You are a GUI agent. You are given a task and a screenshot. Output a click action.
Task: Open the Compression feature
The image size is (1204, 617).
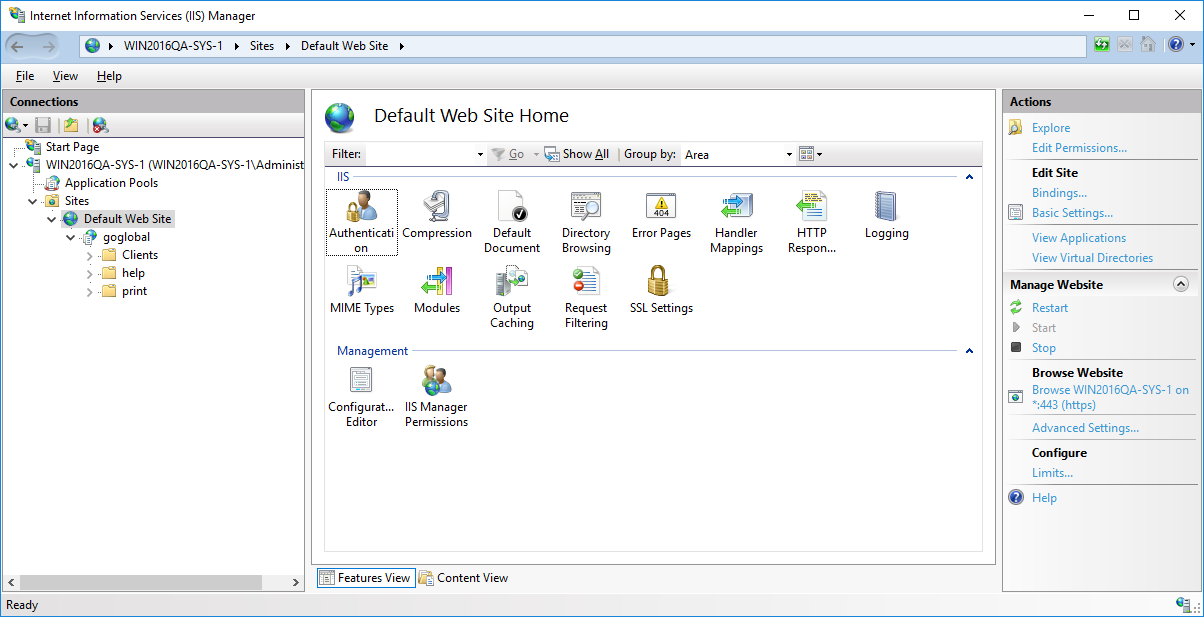coord(437,215)
